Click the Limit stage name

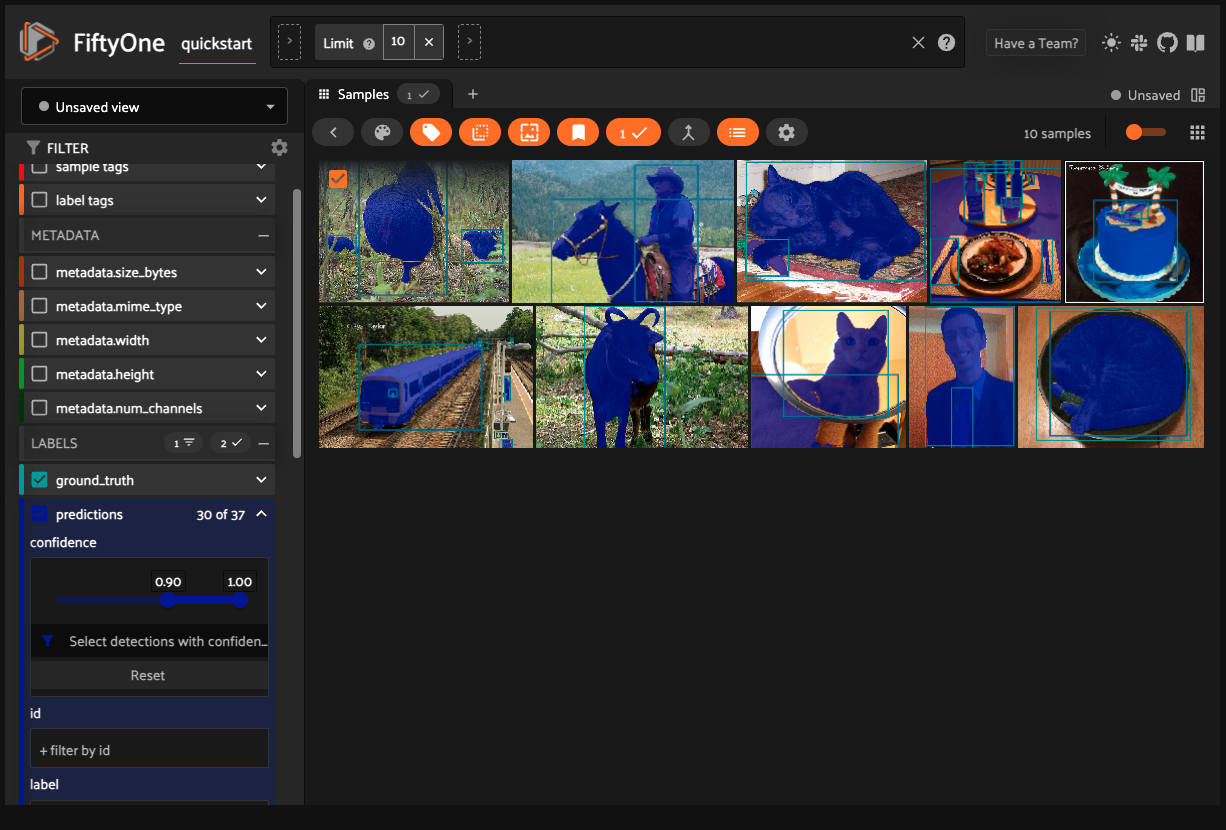[339, 43]
